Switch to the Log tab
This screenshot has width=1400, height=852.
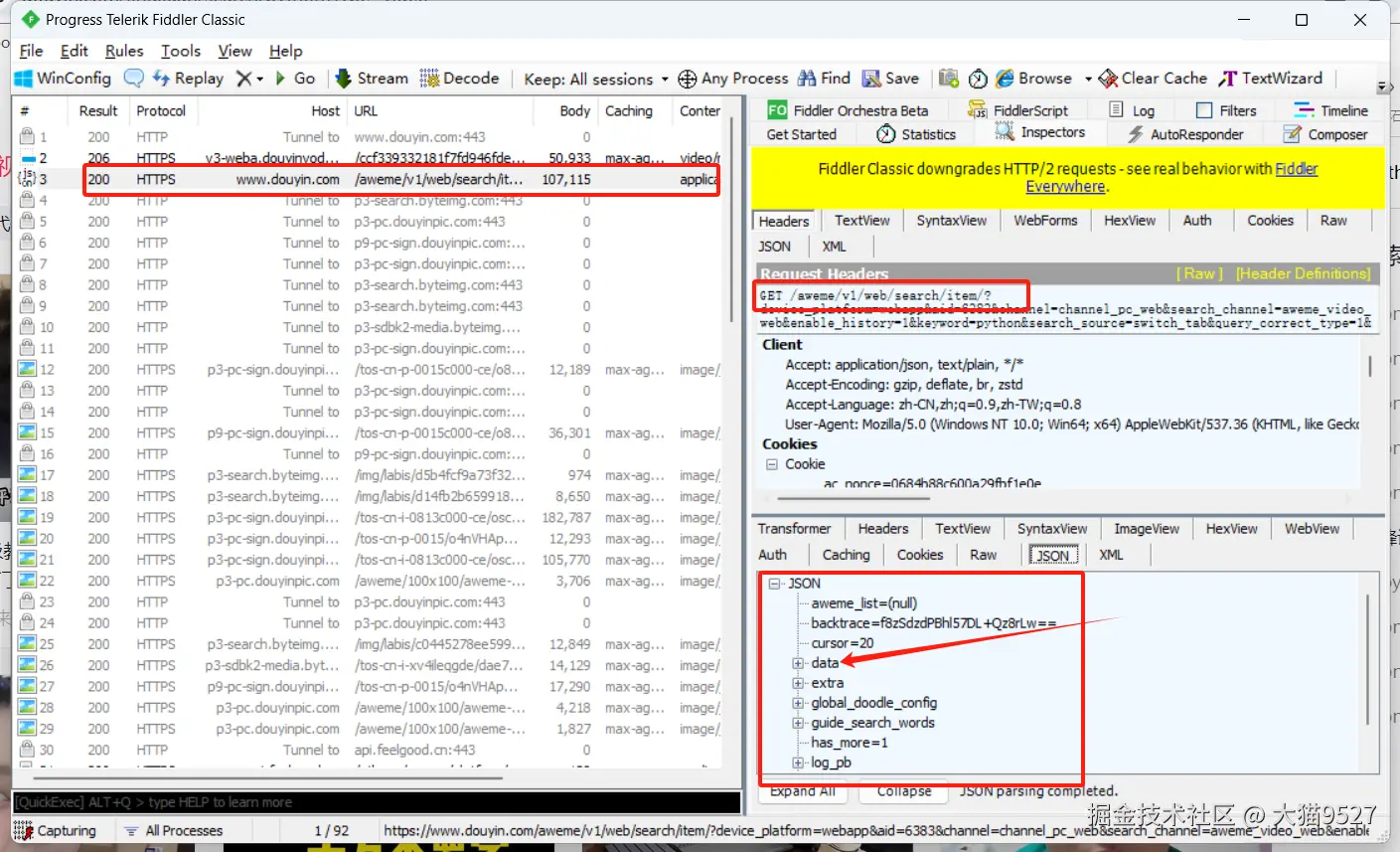[x=1132, y=110]
